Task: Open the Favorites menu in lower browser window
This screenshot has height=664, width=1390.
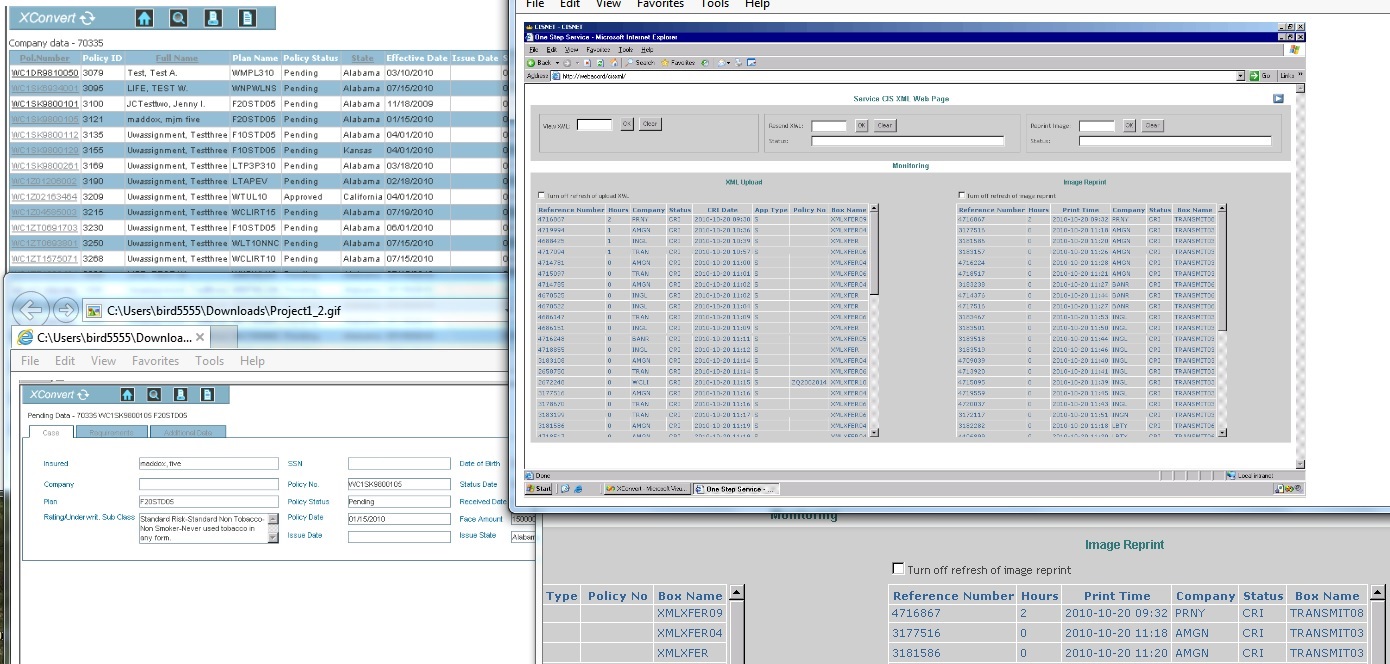Action: pyautogui.click(x=155, y=361)
